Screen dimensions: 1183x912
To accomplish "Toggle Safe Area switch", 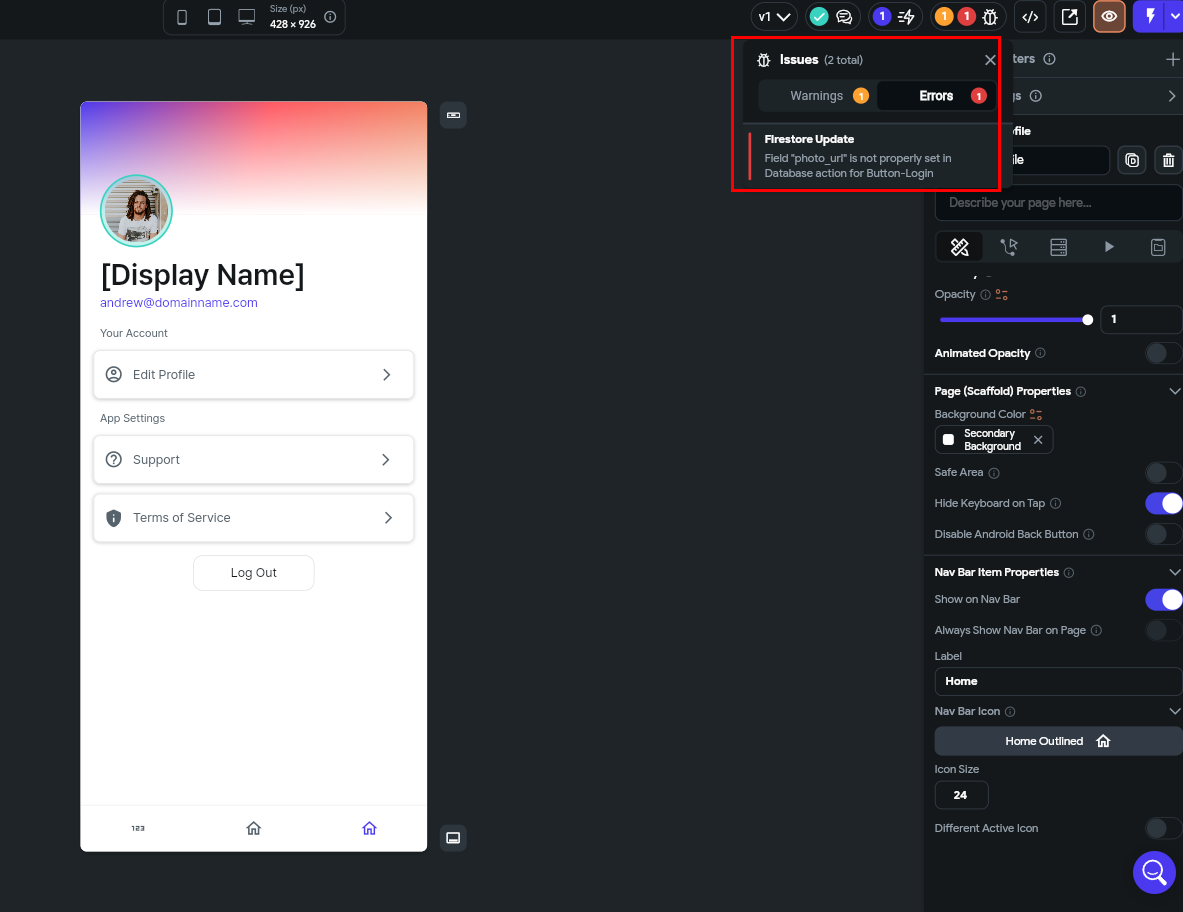I will [x=1163, y=473].
